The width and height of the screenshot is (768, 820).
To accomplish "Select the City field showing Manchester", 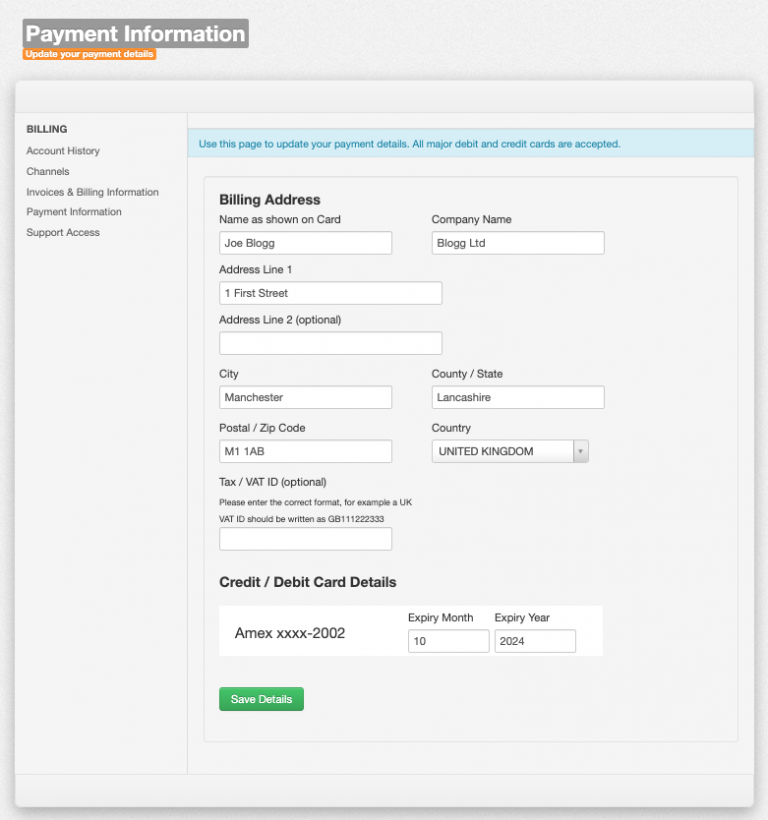I will coord(305,396).
